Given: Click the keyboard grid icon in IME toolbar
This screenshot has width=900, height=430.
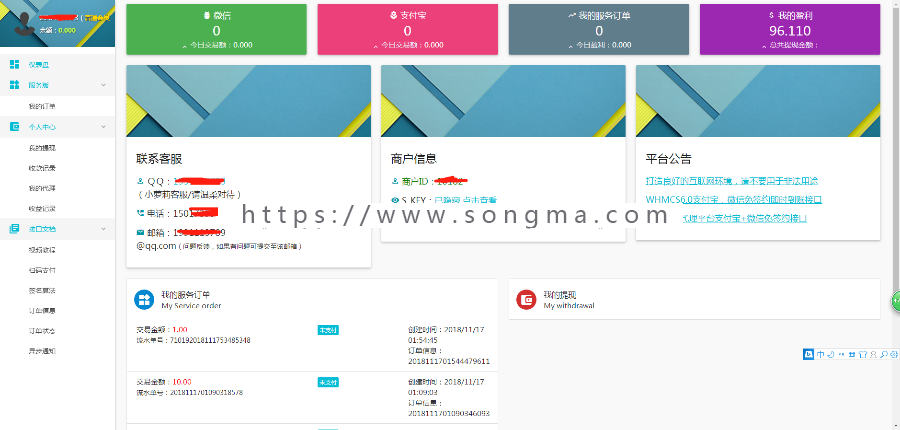Looking at the screenshot, I should tap(852, 354).
